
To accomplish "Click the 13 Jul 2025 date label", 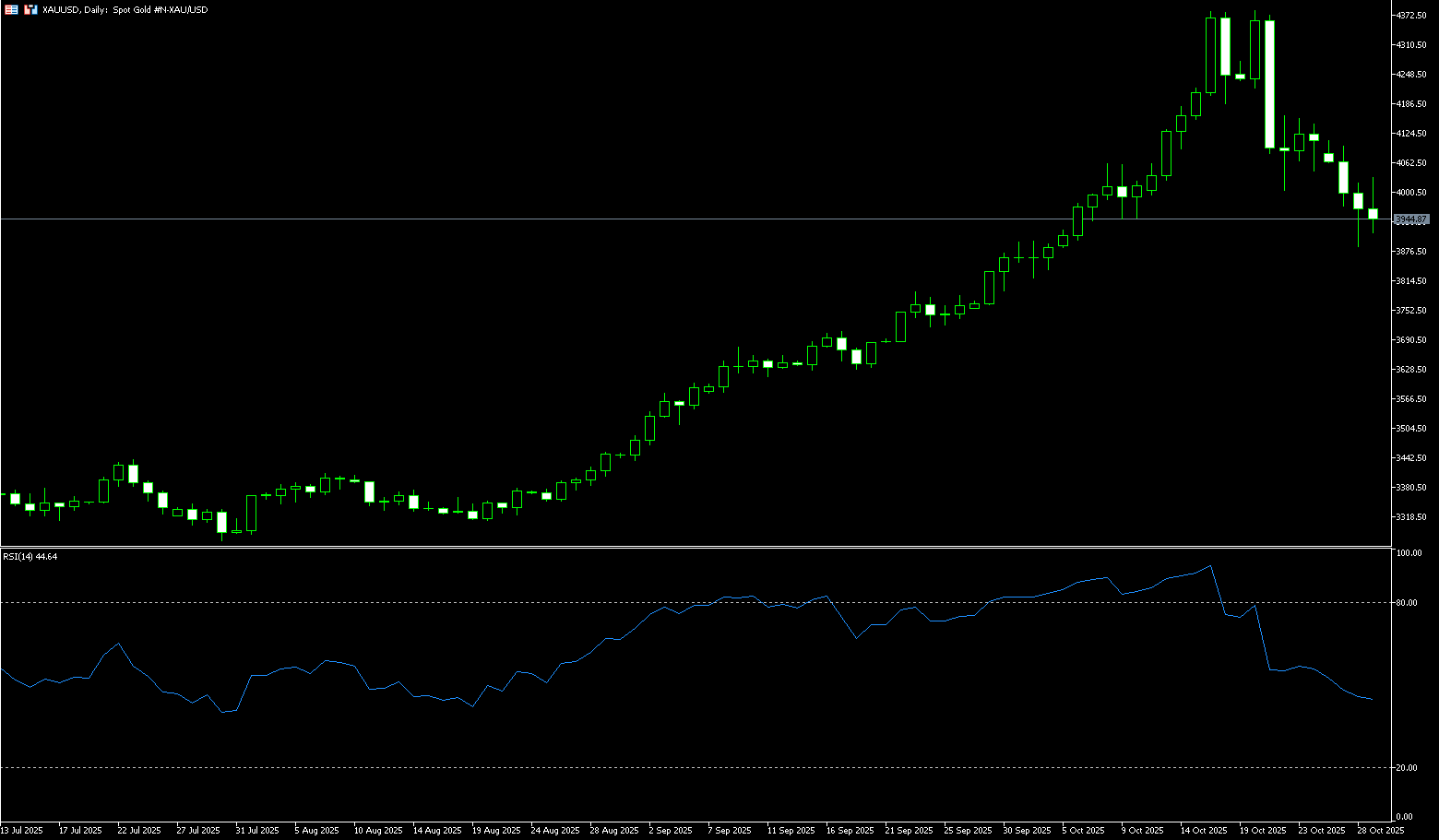I will coord(22,831).
